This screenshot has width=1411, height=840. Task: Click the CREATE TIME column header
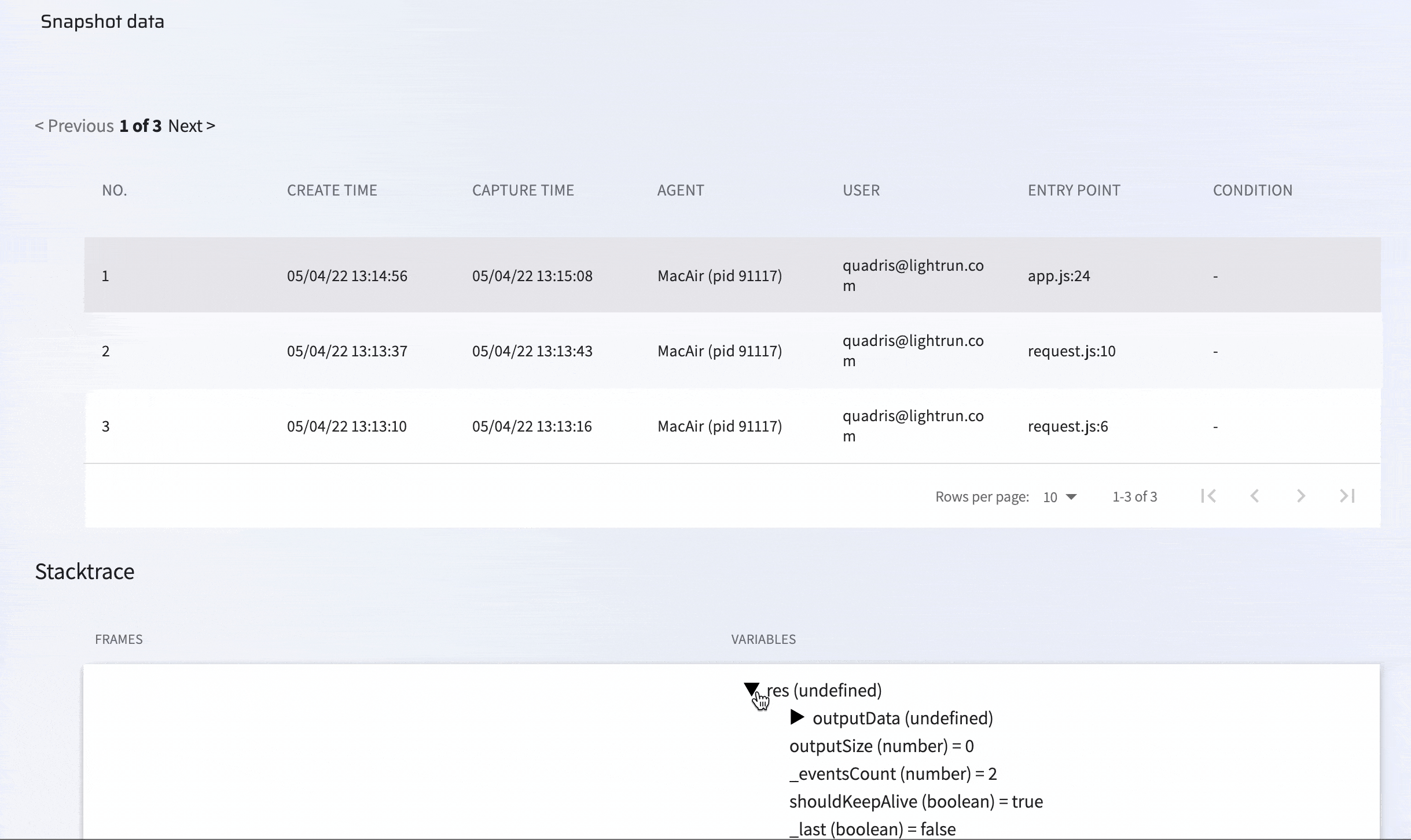click(332, 190)
